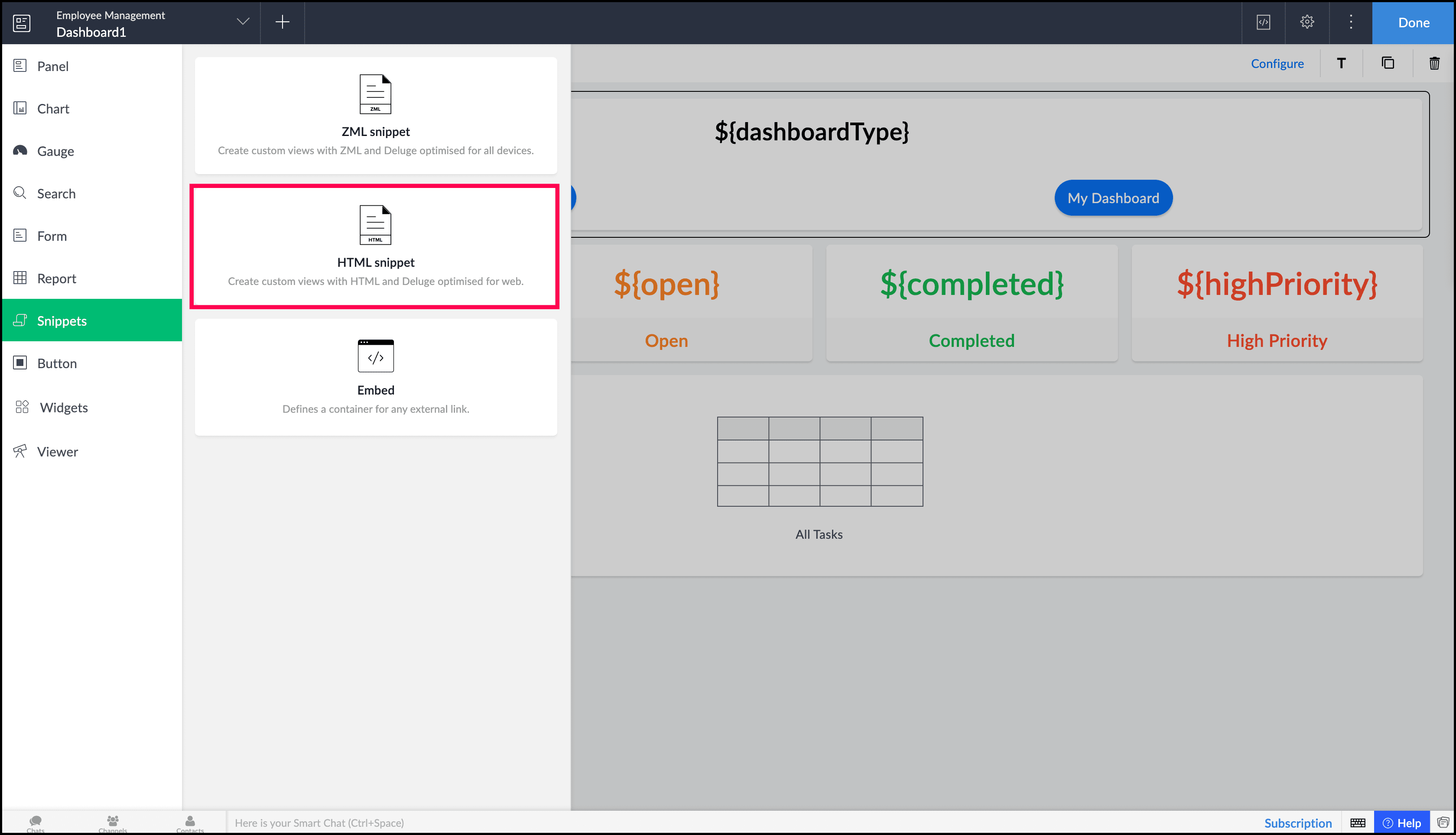Click the Configure link

coord(1277,64)
